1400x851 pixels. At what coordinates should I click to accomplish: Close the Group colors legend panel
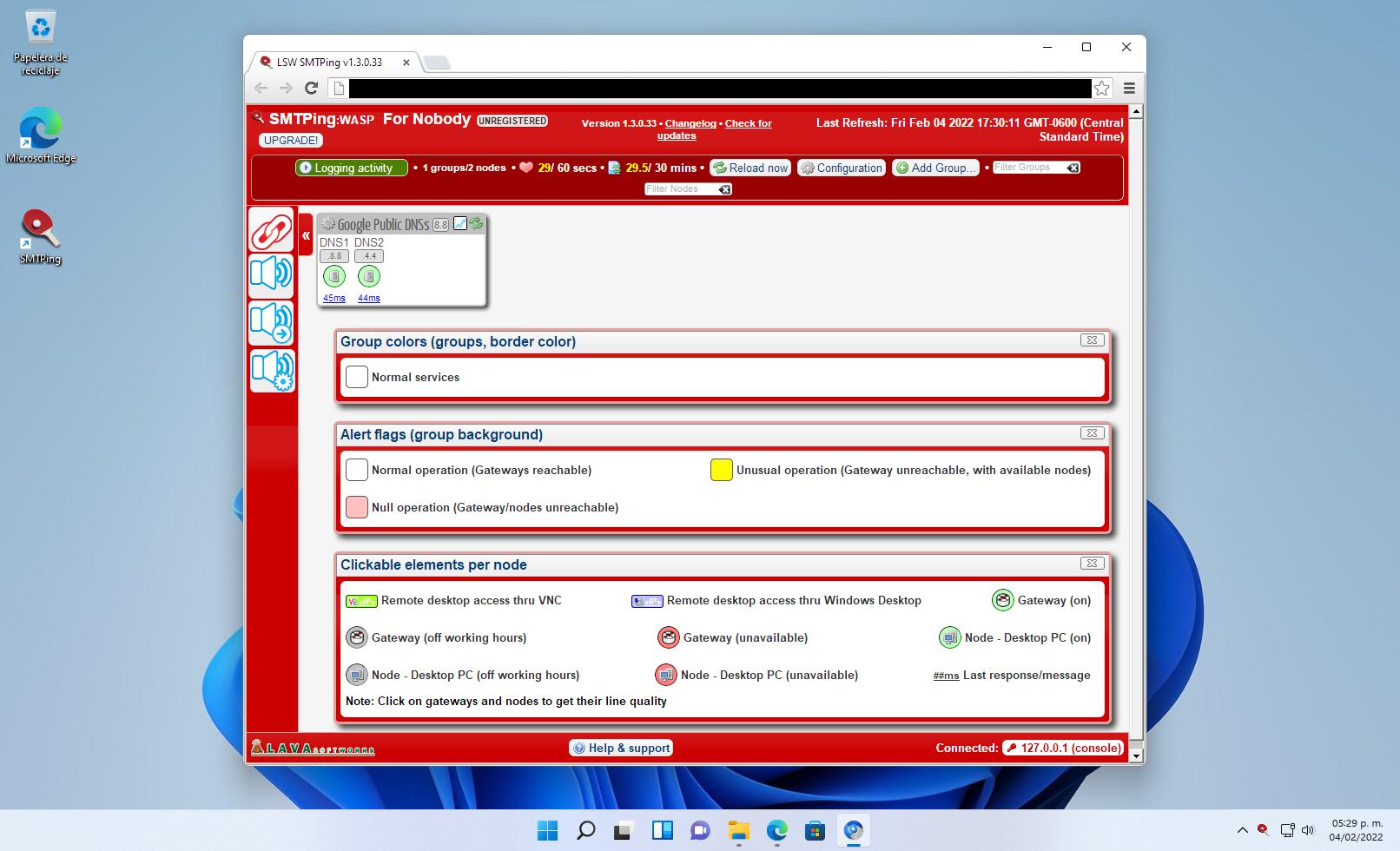(1092, 340)
